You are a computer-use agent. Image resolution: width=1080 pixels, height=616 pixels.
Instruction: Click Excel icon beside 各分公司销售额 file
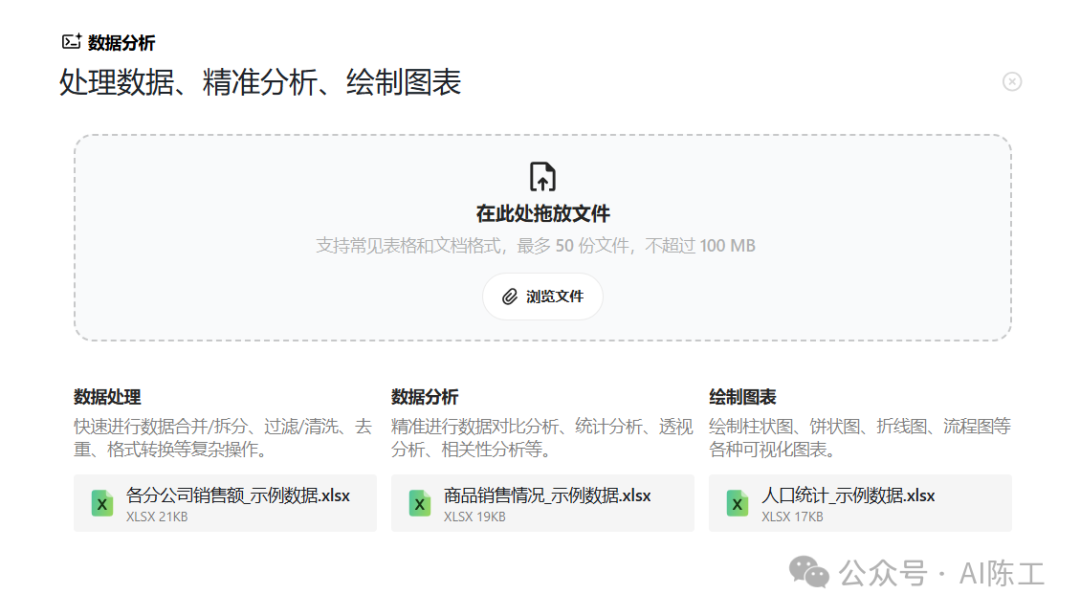point(102,504)
